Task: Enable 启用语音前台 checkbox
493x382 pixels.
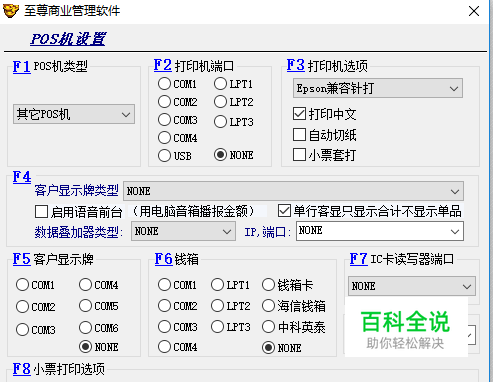Action: [41, 211]
